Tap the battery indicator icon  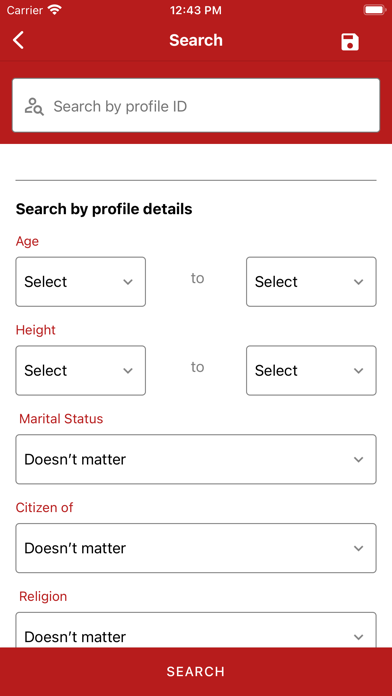click(374, 10)
